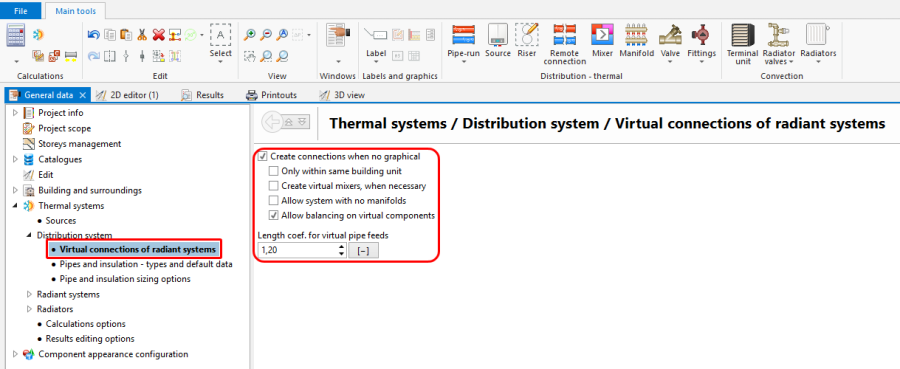Switch to the Results tab
Screen dimensions: 900x369
pyautogui.click(x=202, y=95)
